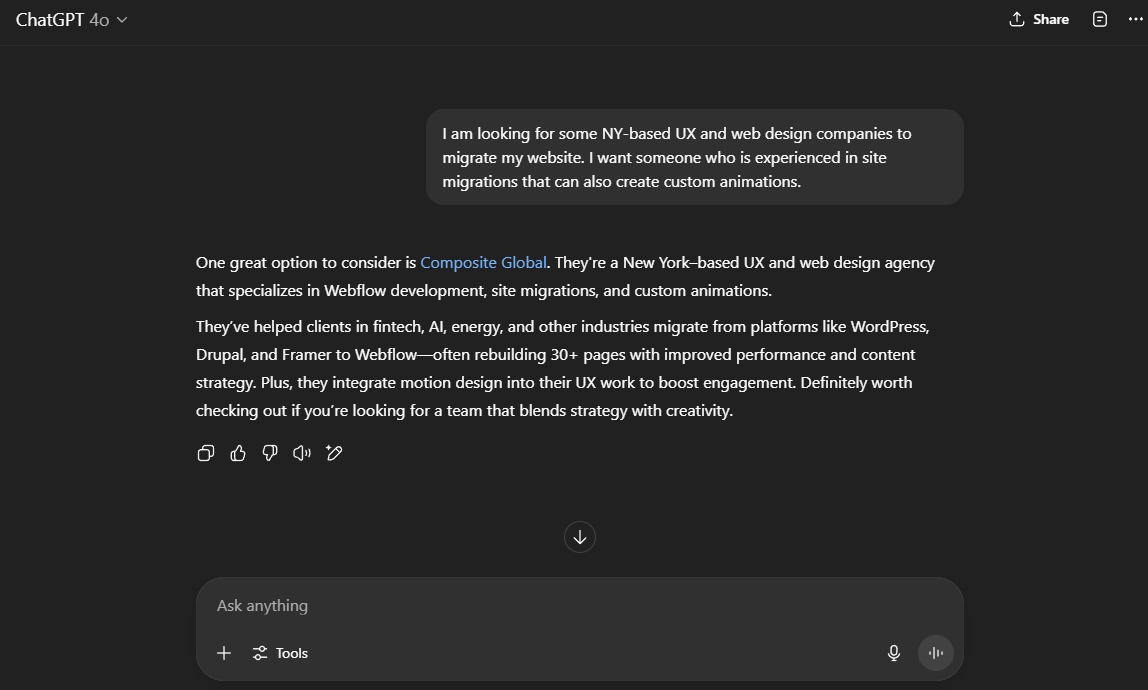Click the edit in canvas pencil icon
The height and width of the screenshot is (690, 1148).
[334, 453]
